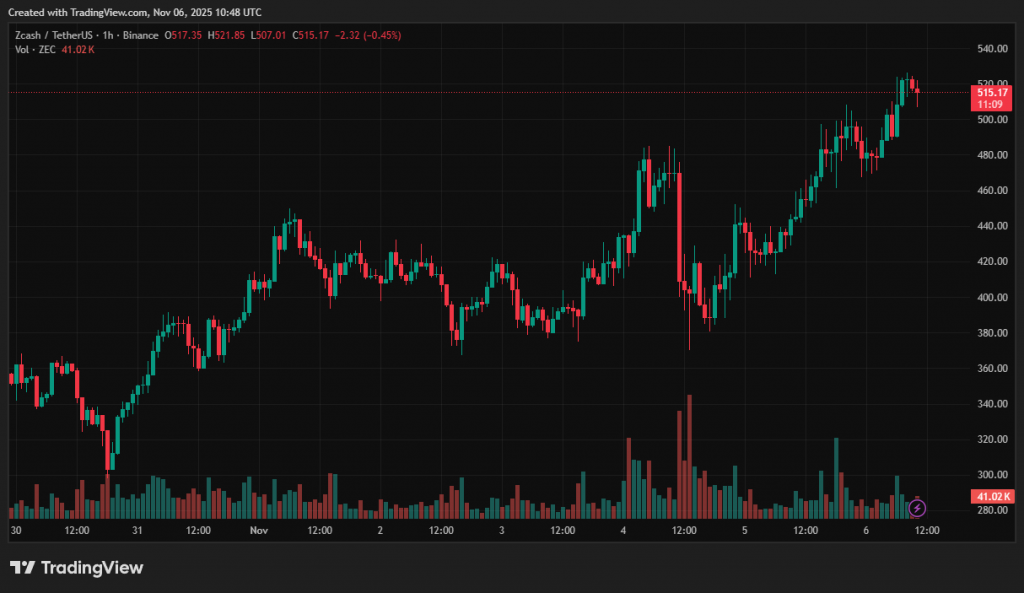The width and height of the screenshot is (1024, 593).
Task: Click the last red candle at the price line
Action: point(916,87)
